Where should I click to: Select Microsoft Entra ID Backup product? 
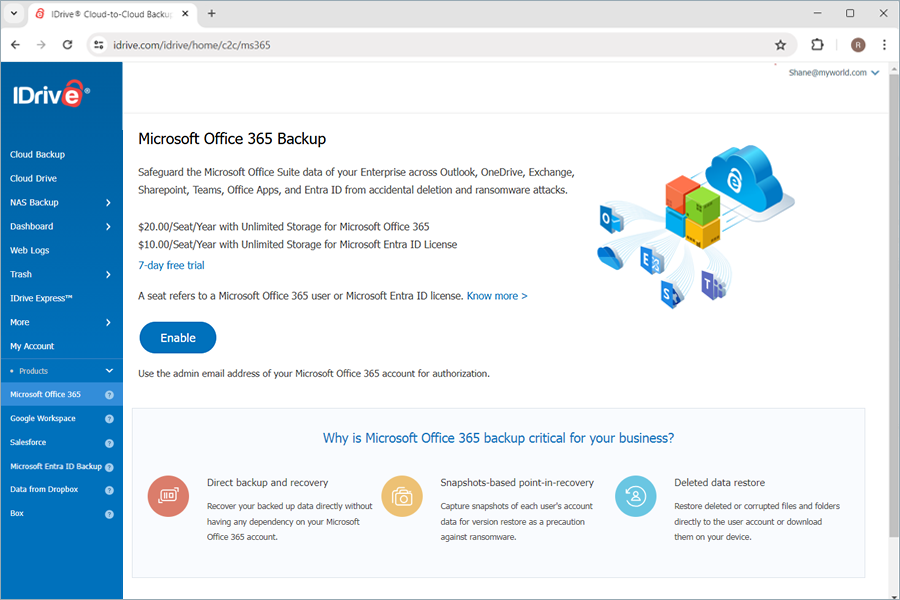(56, 467)
